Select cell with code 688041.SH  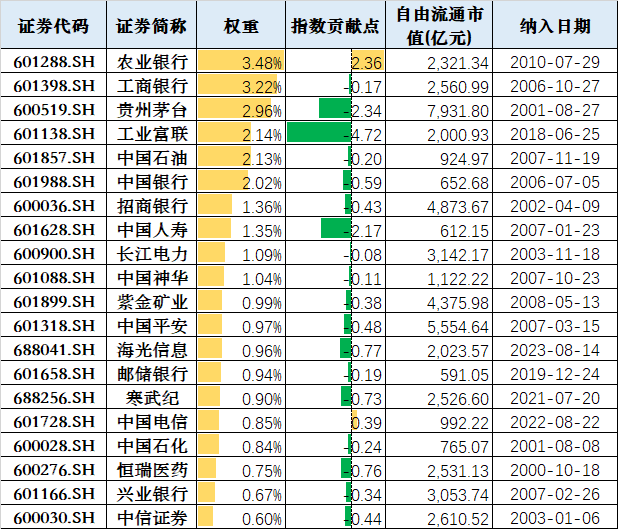point(53,349)
